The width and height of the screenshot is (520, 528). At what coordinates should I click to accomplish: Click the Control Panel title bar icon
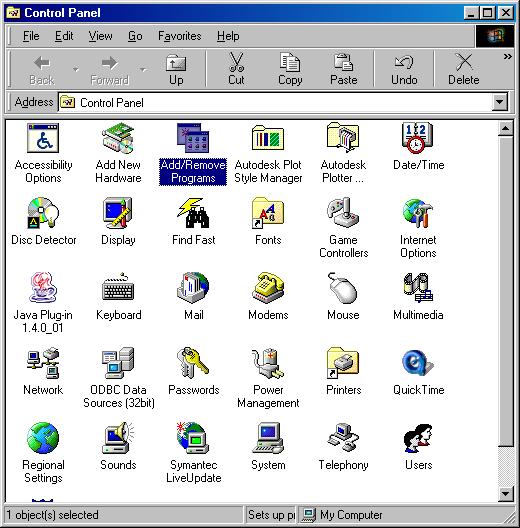click(13, 13)
